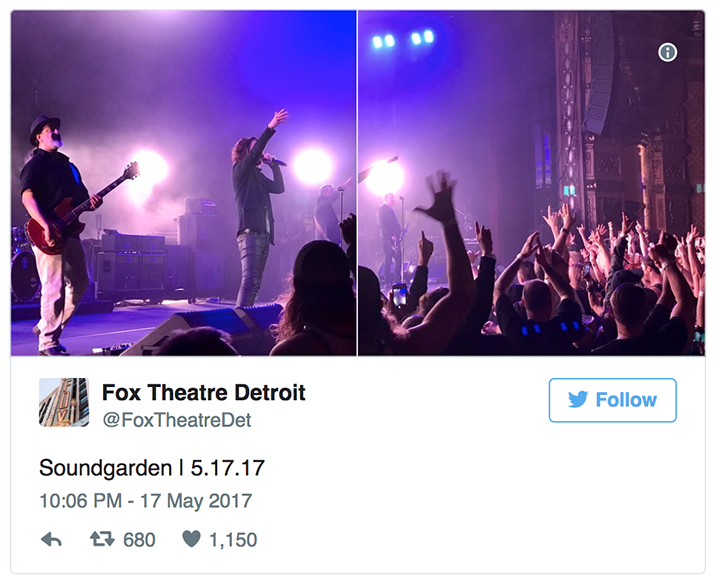The image size is (720, 582).
Task: Open the @FoxTheatreDet handle link
Action: pos(177,420)
